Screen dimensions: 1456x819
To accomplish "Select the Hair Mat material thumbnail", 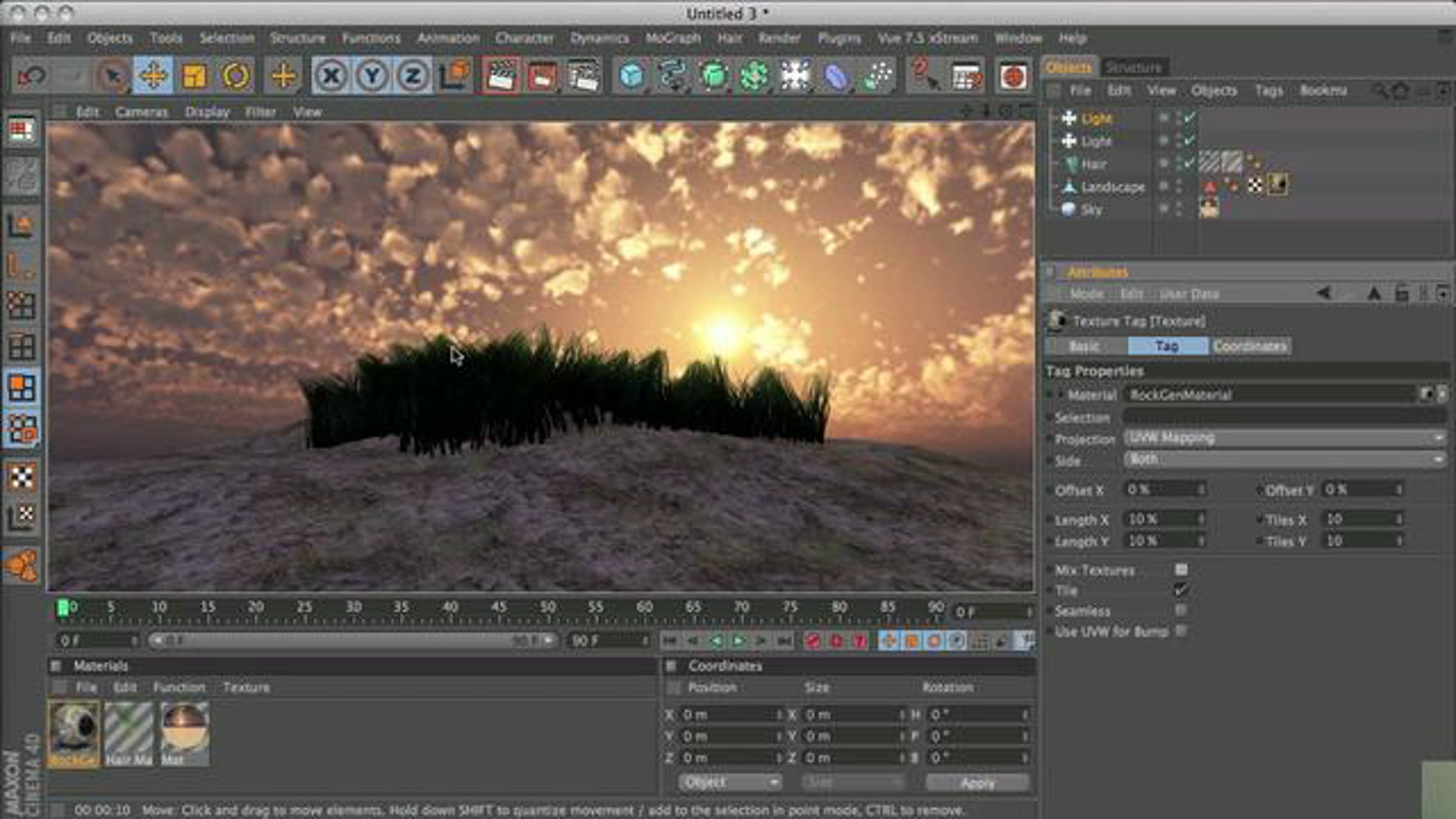I will (x=129, y=734).
